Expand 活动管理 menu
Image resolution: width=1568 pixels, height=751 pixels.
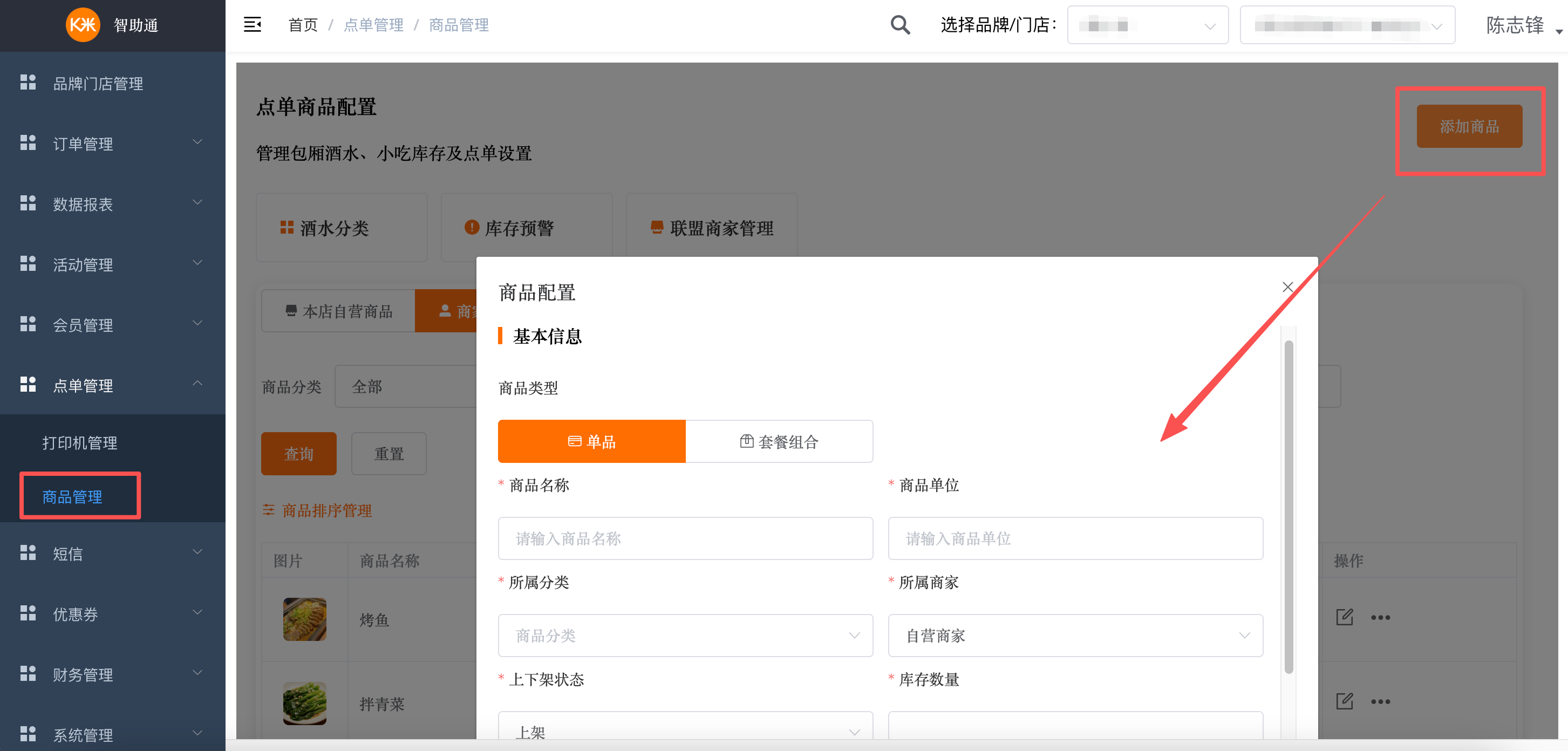pos(197,262)
